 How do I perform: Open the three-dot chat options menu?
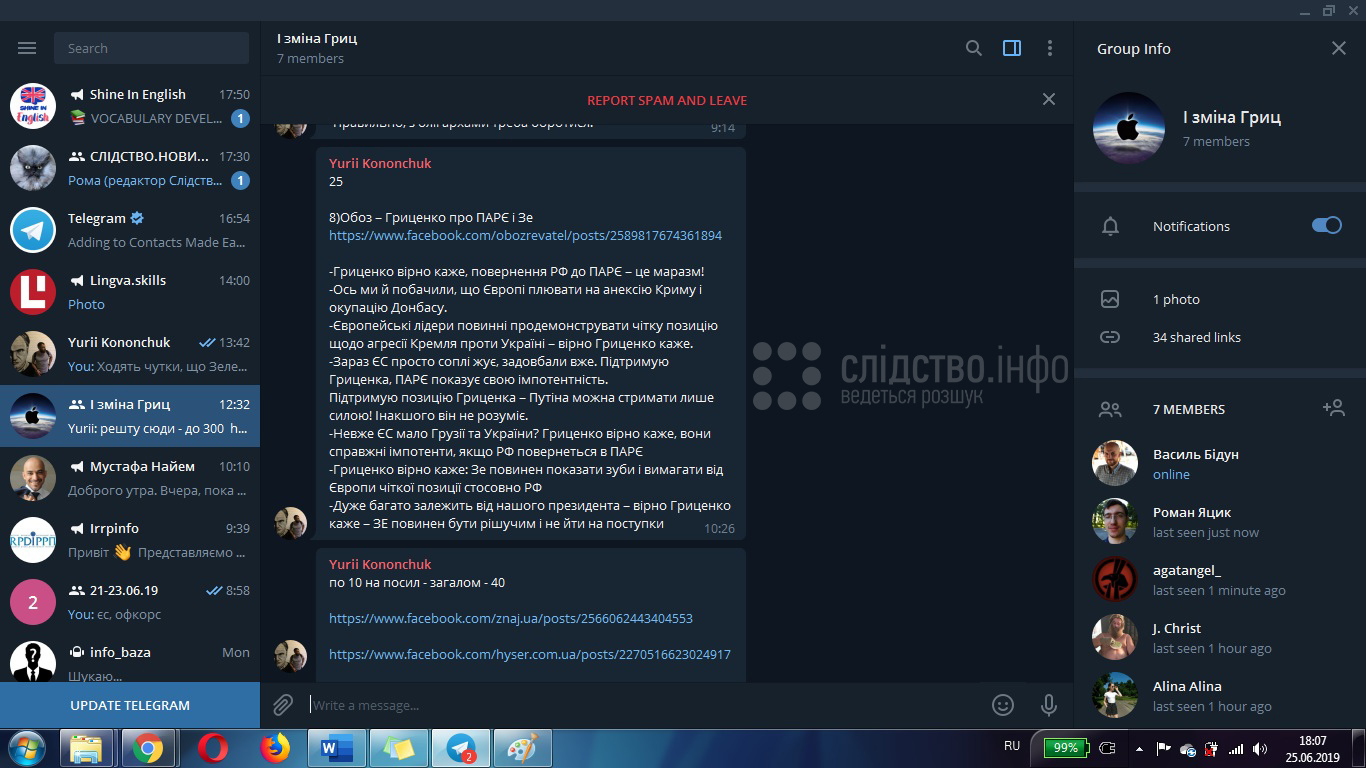(1049, 48)
